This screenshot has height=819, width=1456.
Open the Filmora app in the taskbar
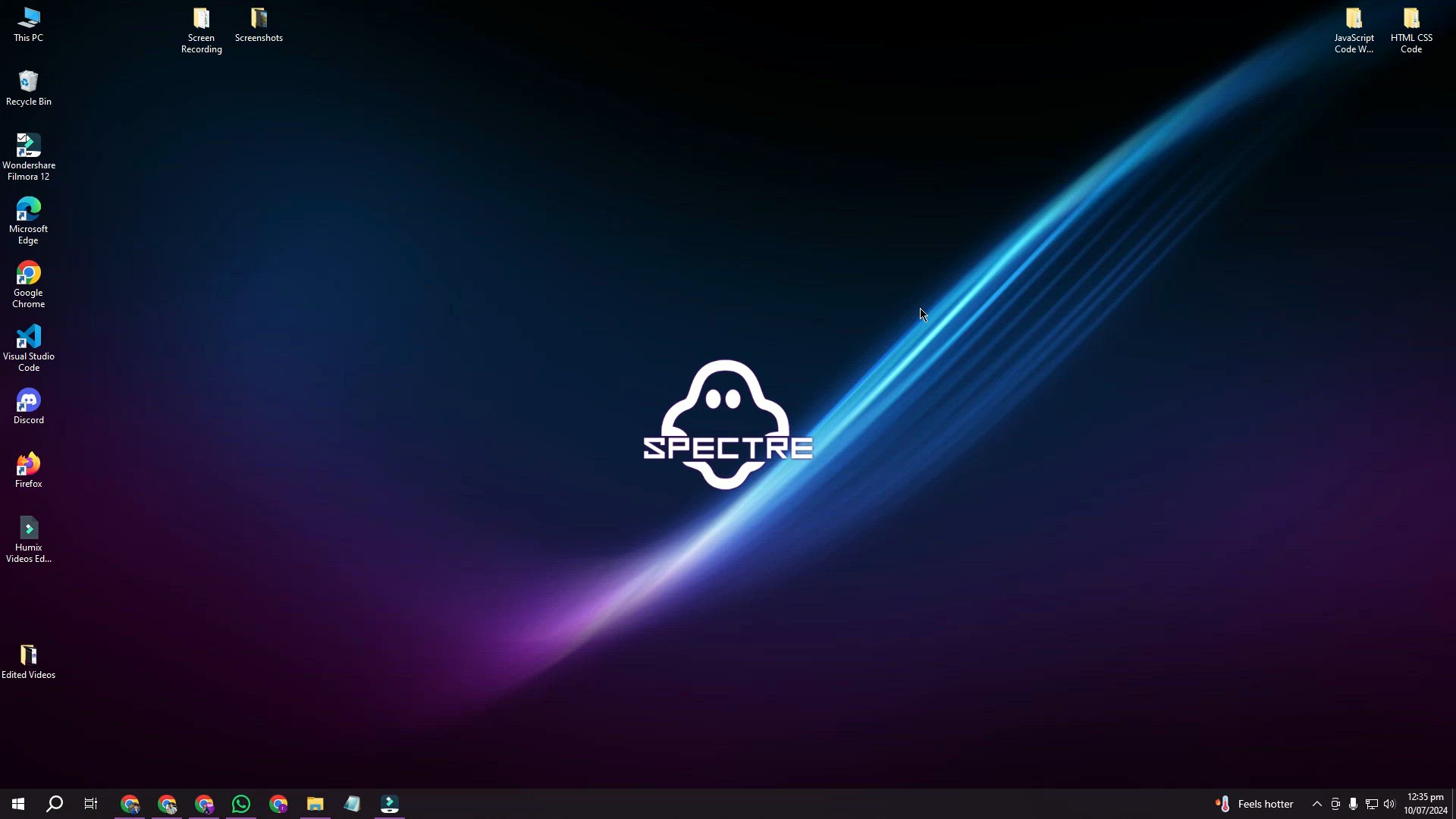click(390, 804)
